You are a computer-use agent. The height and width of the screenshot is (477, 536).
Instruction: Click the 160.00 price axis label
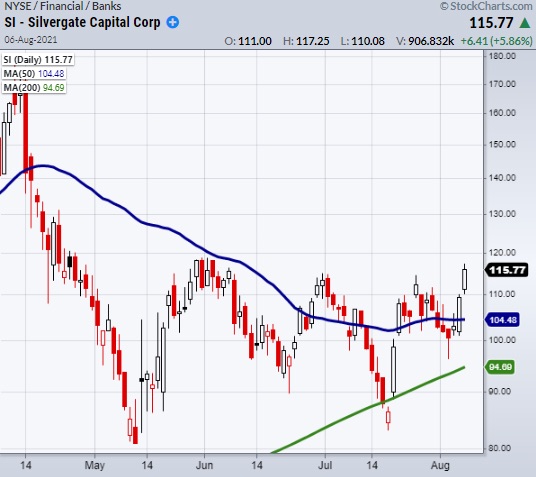point(502,113)
